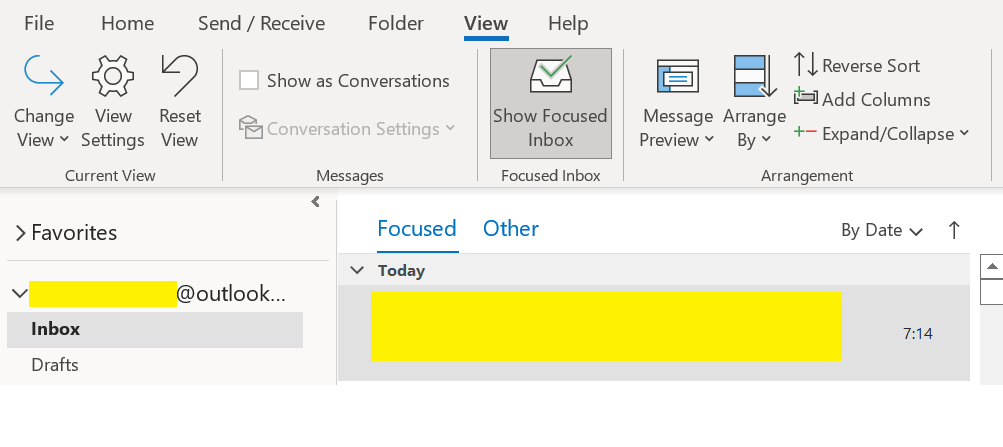Toggle sort direction arrow next to By Date

954,230
